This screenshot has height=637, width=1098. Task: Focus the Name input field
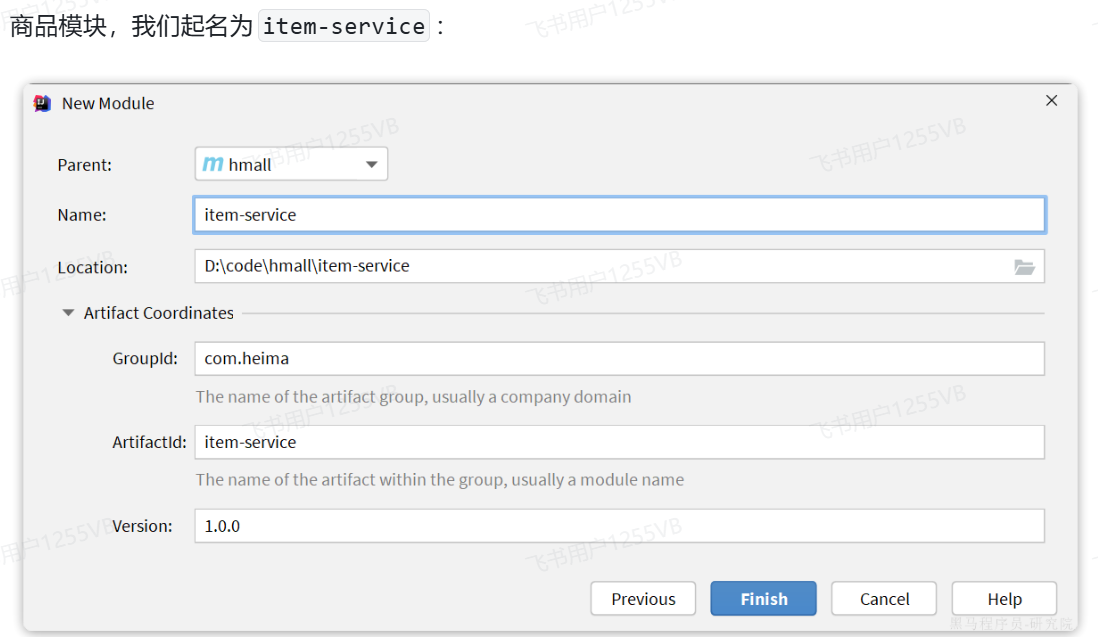click(x=619, y=215)
